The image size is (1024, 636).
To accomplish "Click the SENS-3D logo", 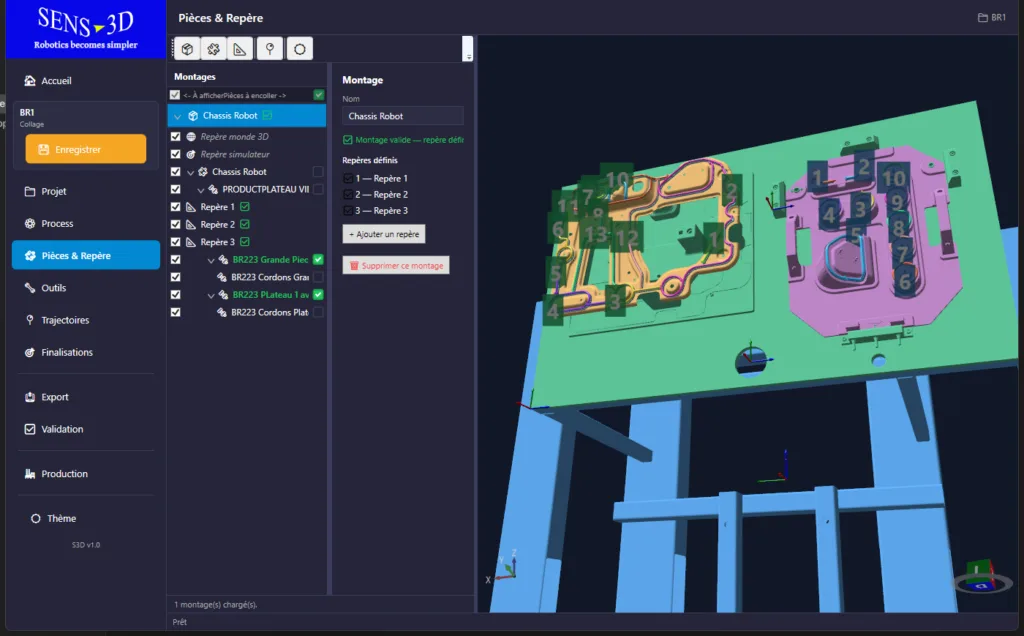I will point(86,29).
